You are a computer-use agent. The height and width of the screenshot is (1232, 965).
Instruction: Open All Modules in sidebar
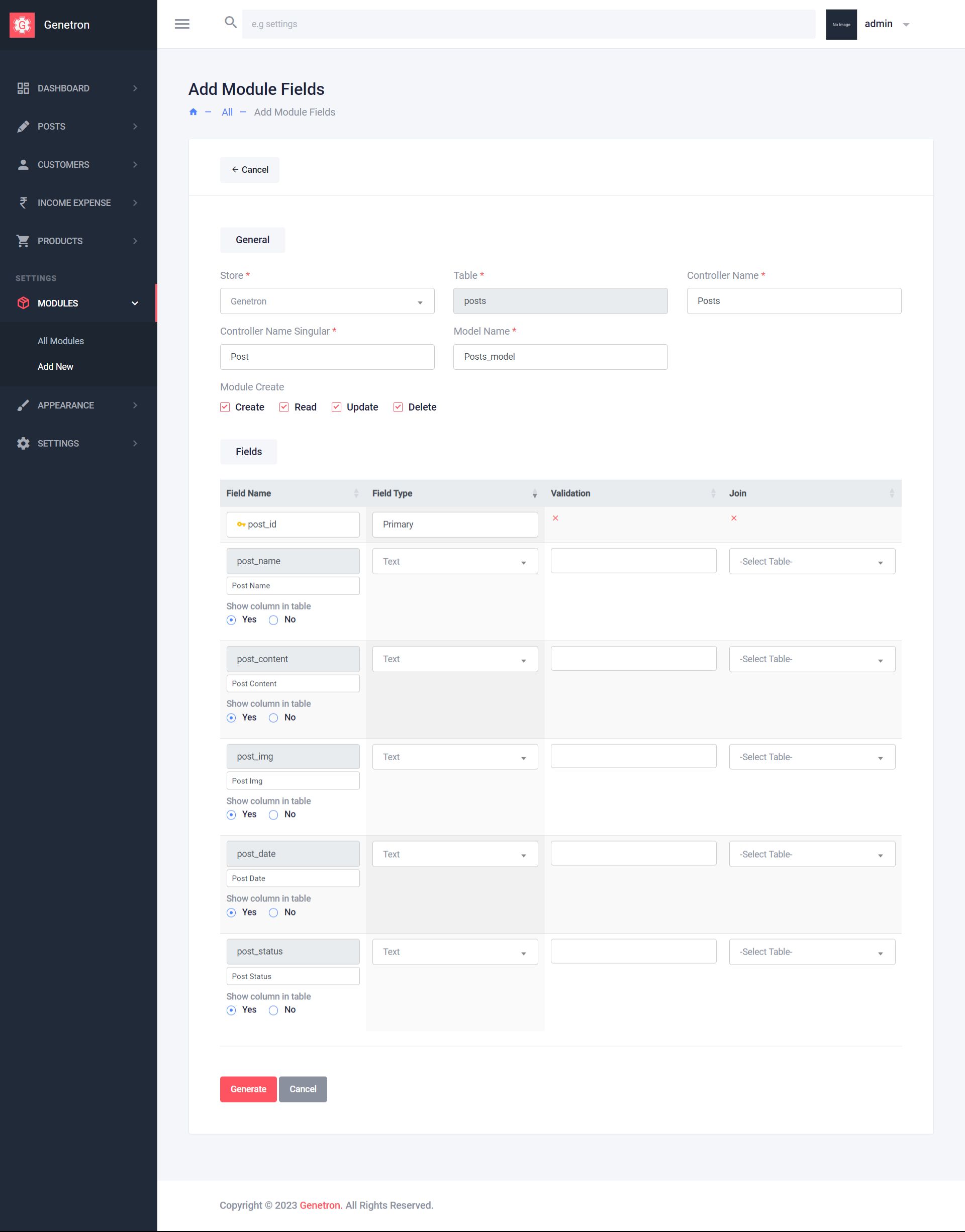point(60,341)
